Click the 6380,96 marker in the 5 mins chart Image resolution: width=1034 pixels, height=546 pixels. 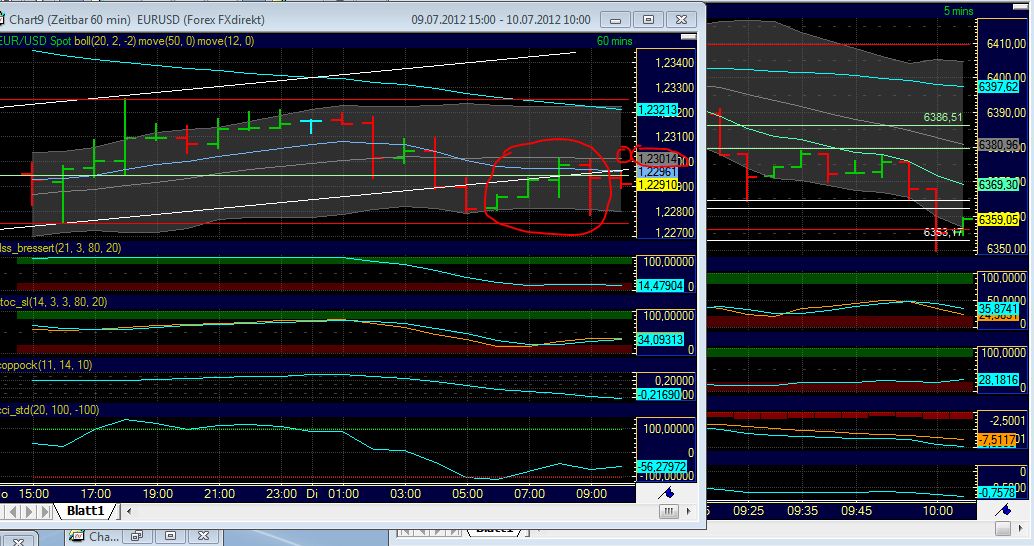[x=998, y=145]
